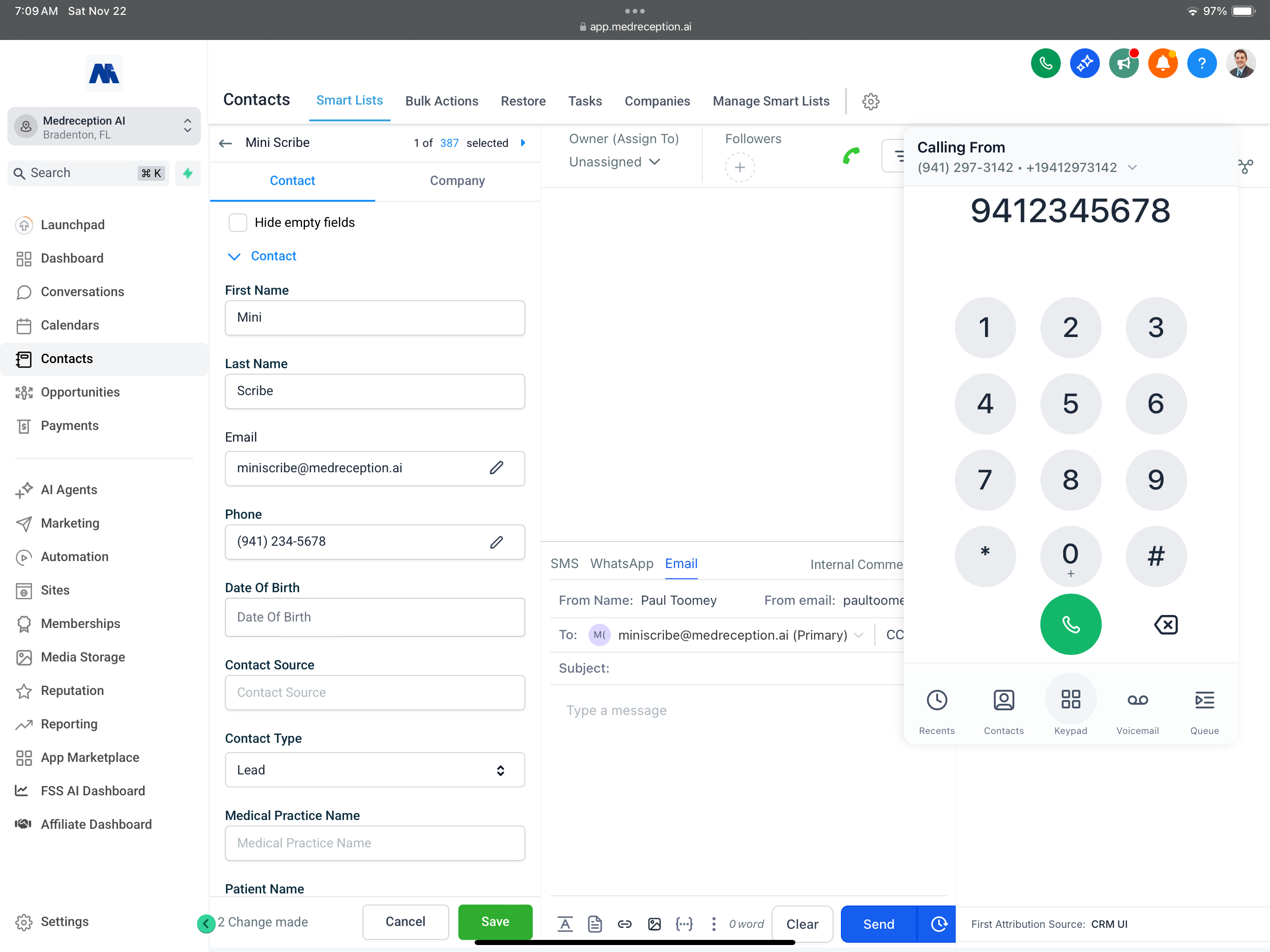
Task: Clear the message with Clear button
Action: 802,924
